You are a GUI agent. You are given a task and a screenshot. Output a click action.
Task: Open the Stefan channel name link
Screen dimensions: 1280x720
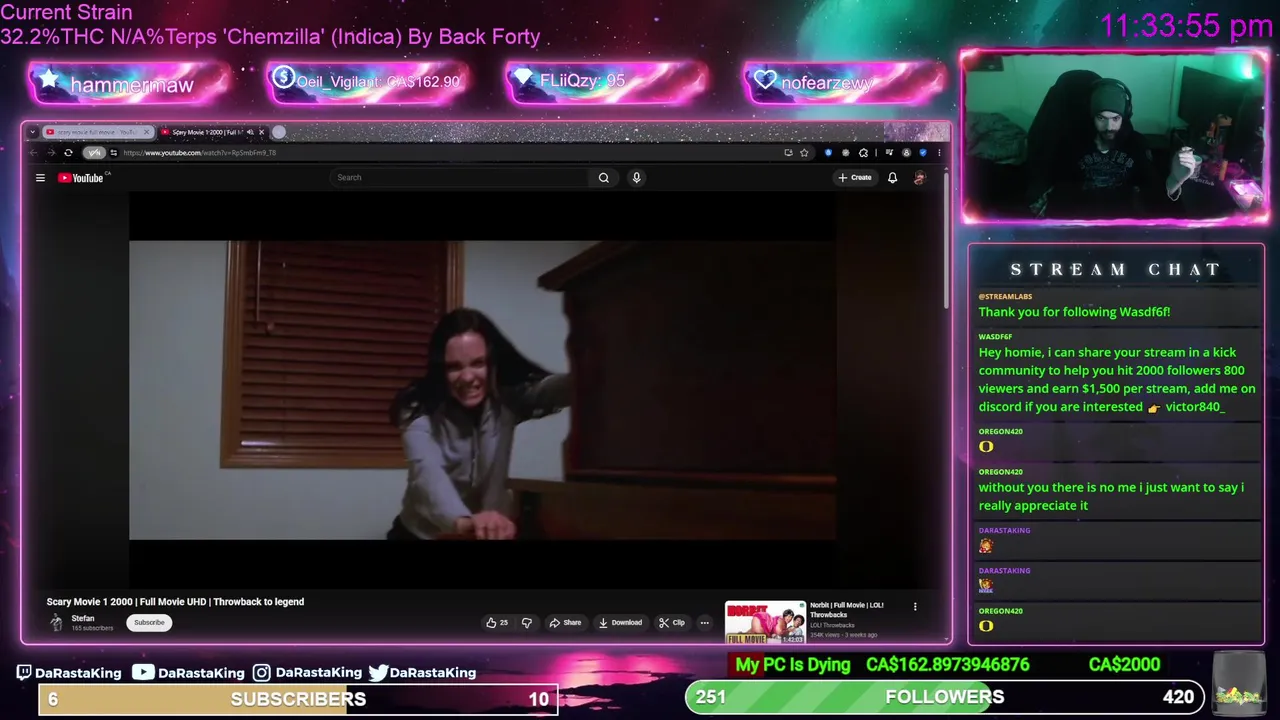[x=83, y=618]
